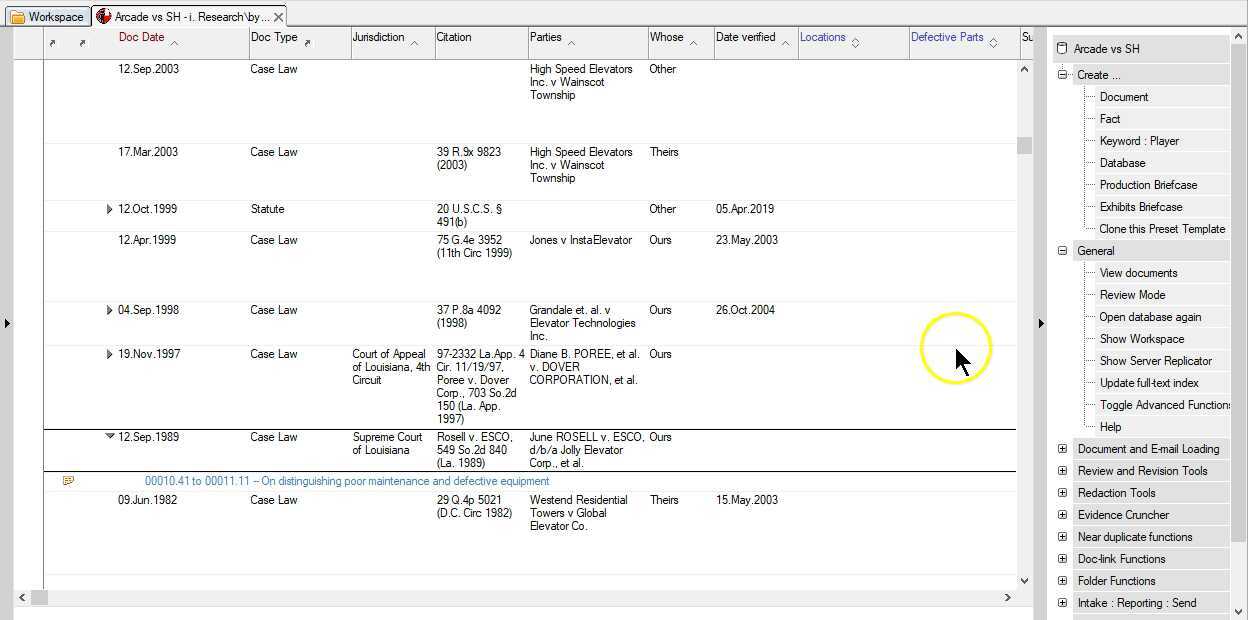Choose Open database again

click(x=1150, y=317)
